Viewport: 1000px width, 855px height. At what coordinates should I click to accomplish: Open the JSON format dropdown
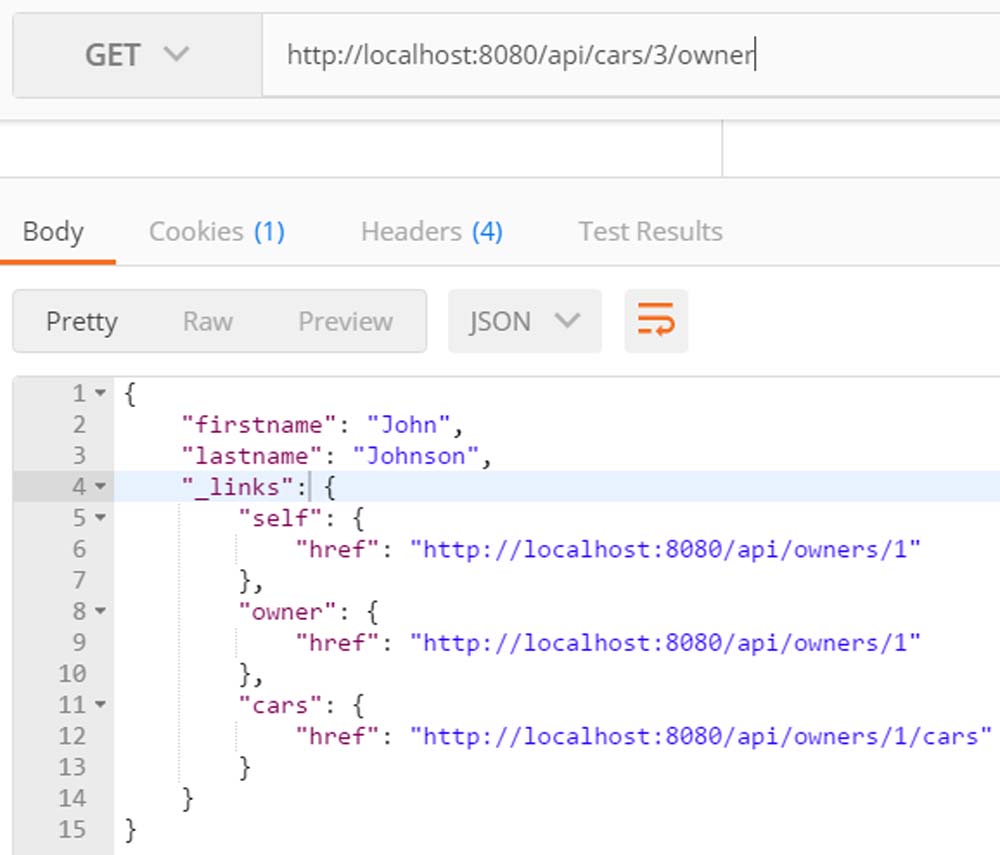(x=525, y=322)
